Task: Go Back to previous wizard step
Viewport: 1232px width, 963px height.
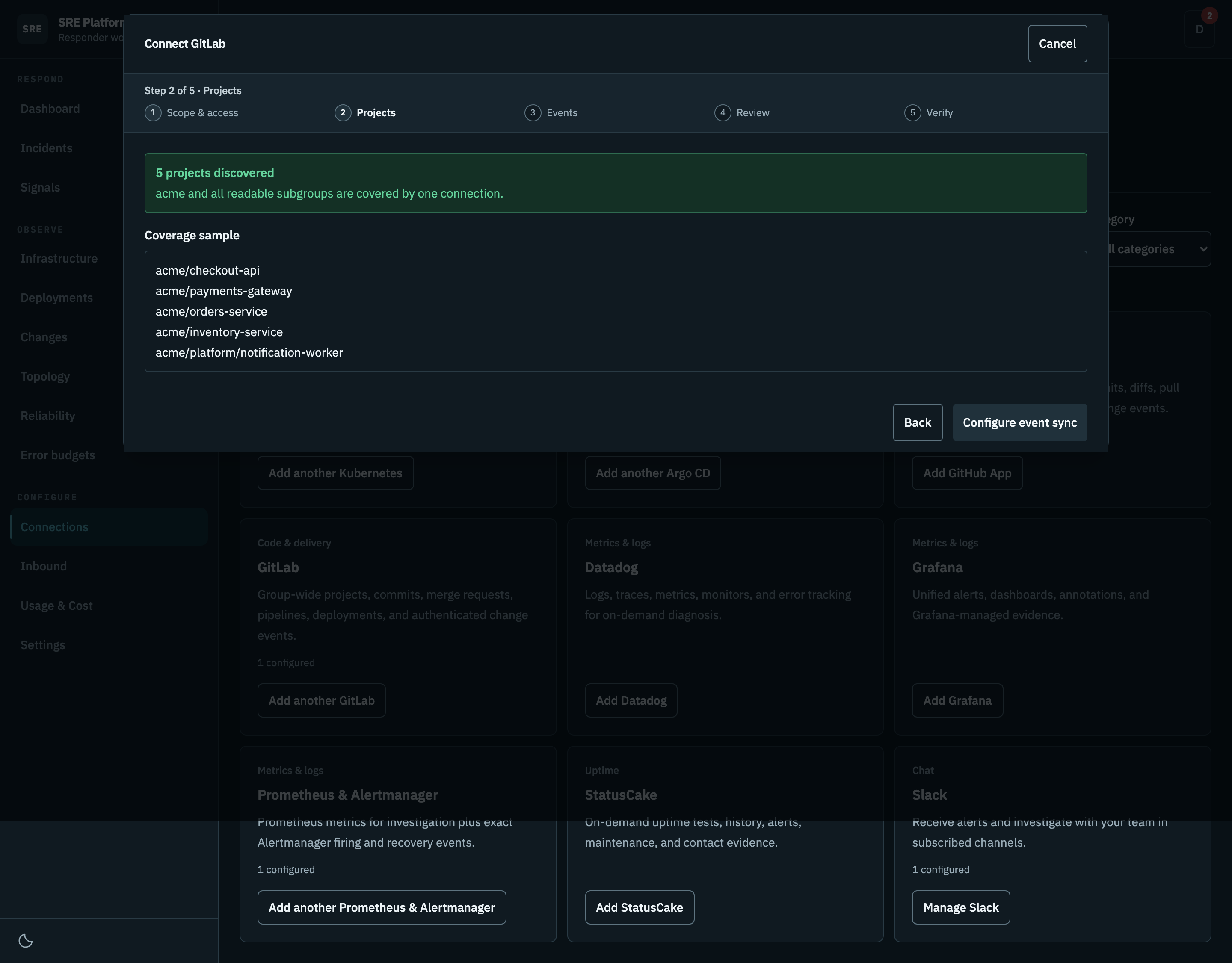Action: [x=917, y=422]
